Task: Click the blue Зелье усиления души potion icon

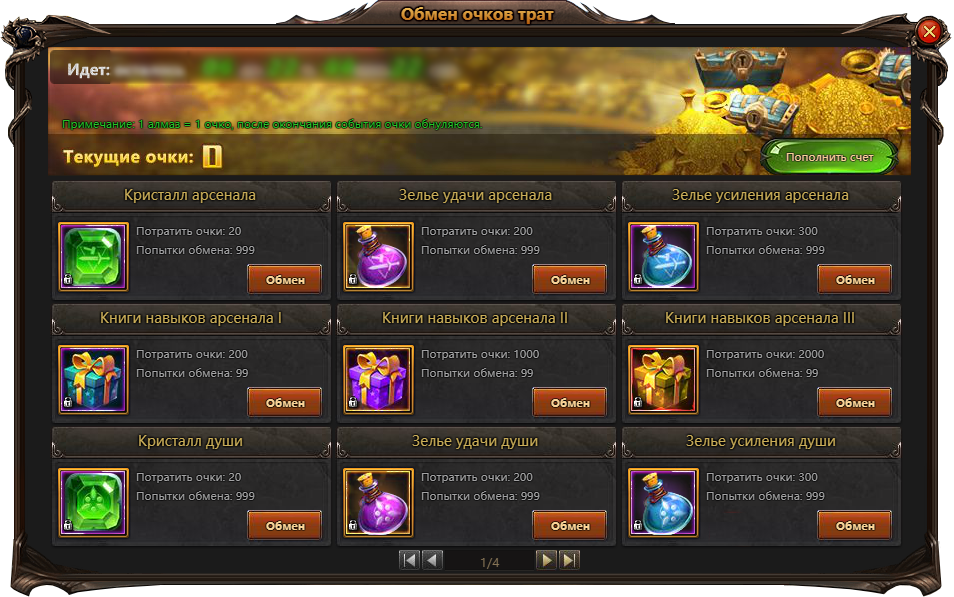Action: tap(663, 503)
